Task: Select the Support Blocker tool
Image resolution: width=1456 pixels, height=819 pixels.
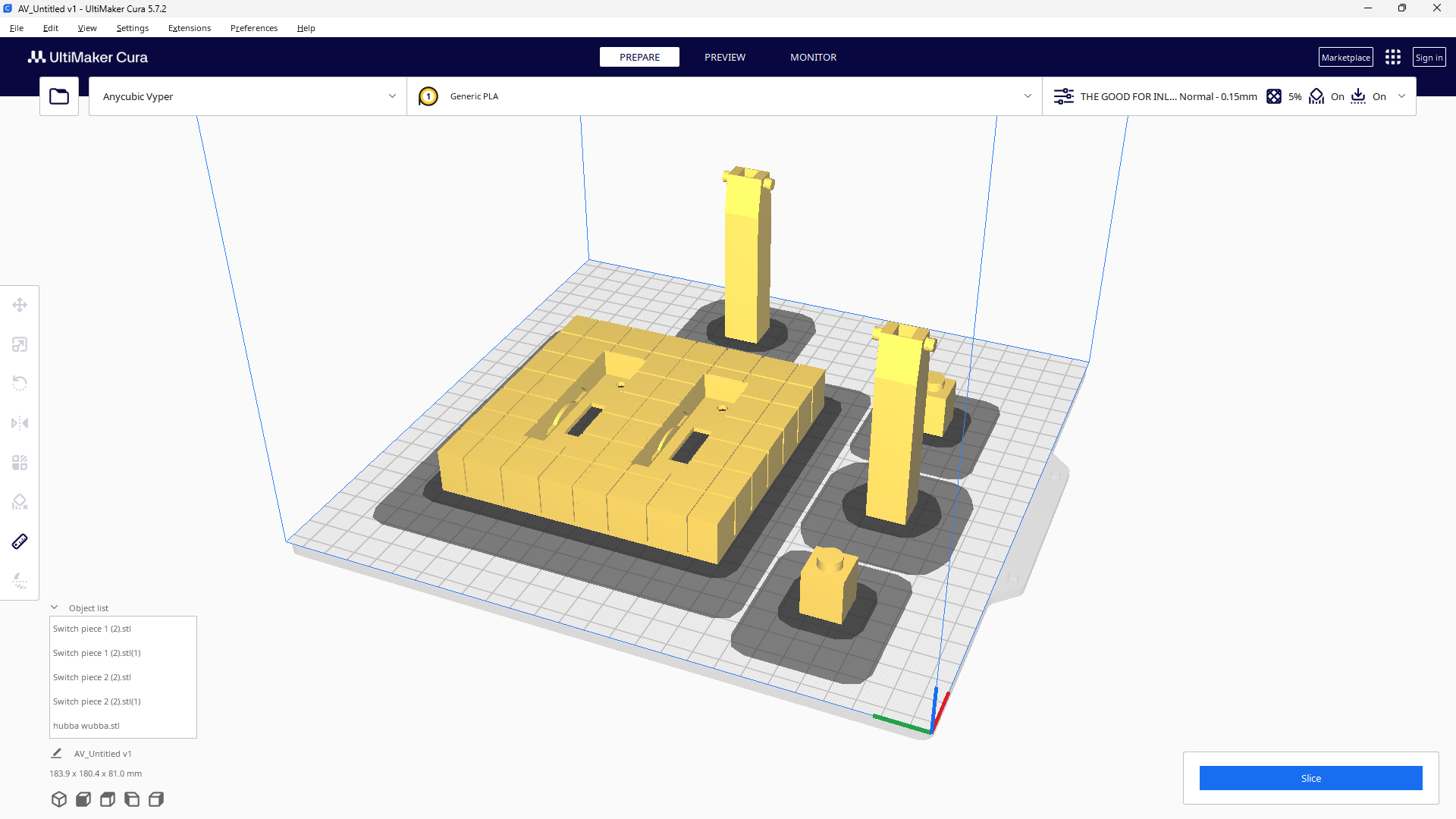Action: [20, 502]
